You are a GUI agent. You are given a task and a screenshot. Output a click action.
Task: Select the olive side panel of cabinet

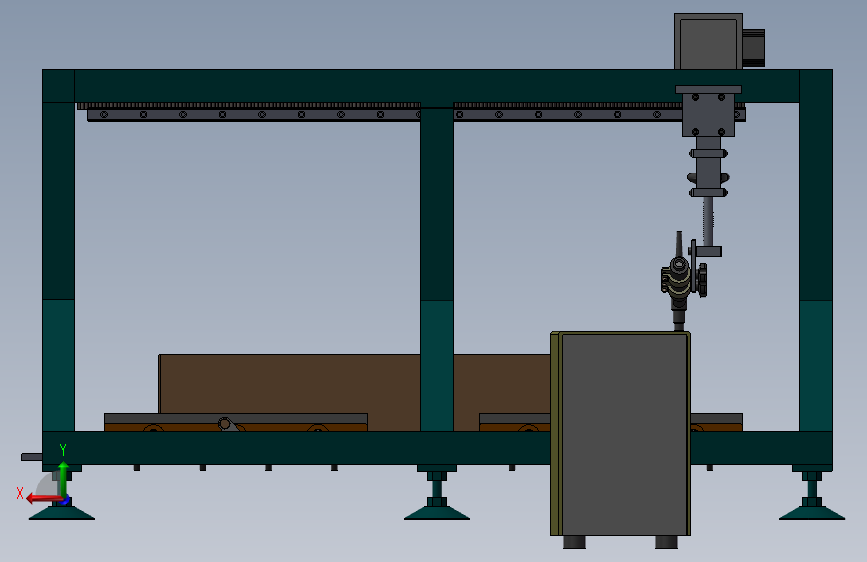click(556, 434)
